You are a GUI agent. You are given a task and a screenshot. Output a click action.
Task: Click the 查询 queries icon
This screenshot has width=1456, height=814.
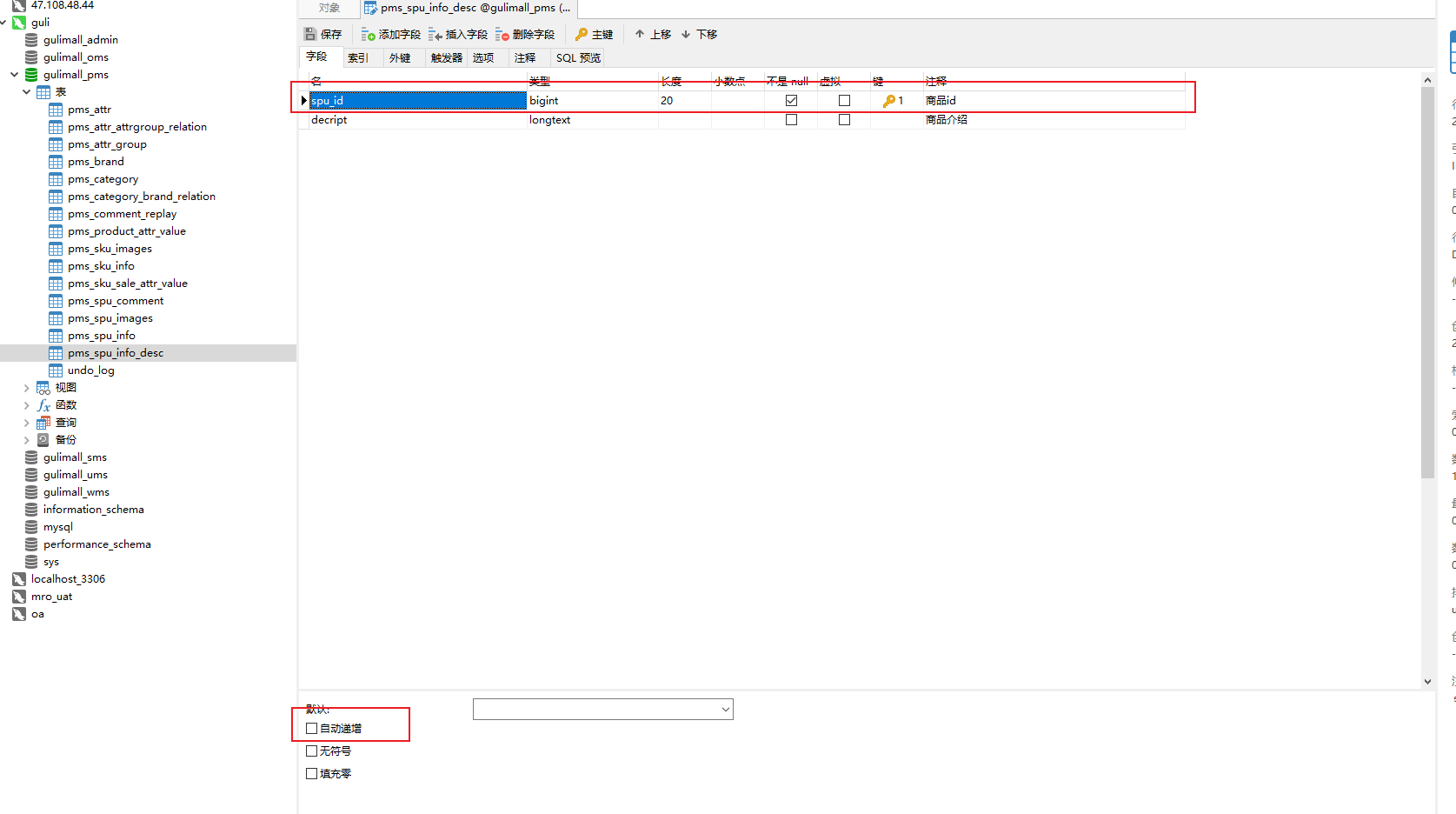point(43,423)
